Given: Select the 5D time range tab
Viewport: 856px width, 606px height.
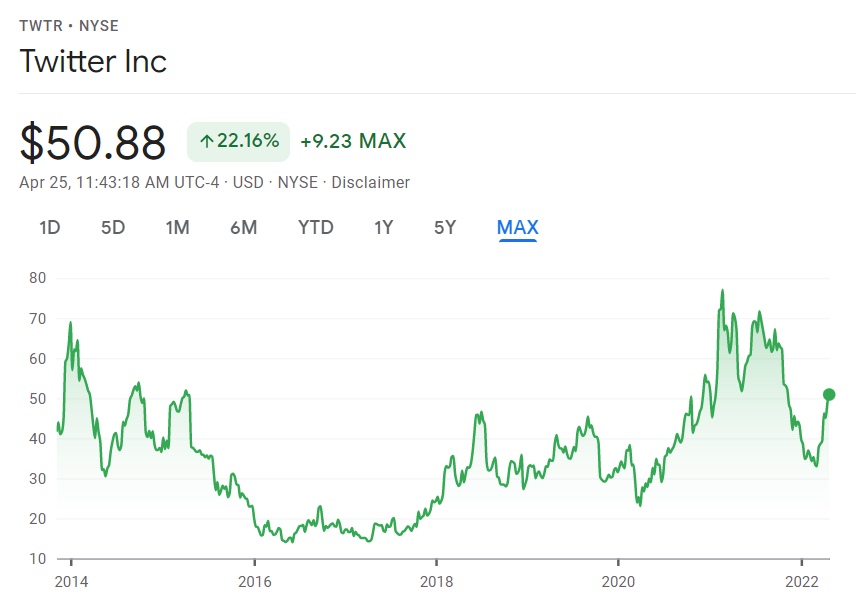Looking at the screenshot, I should [x=113, y=227].
